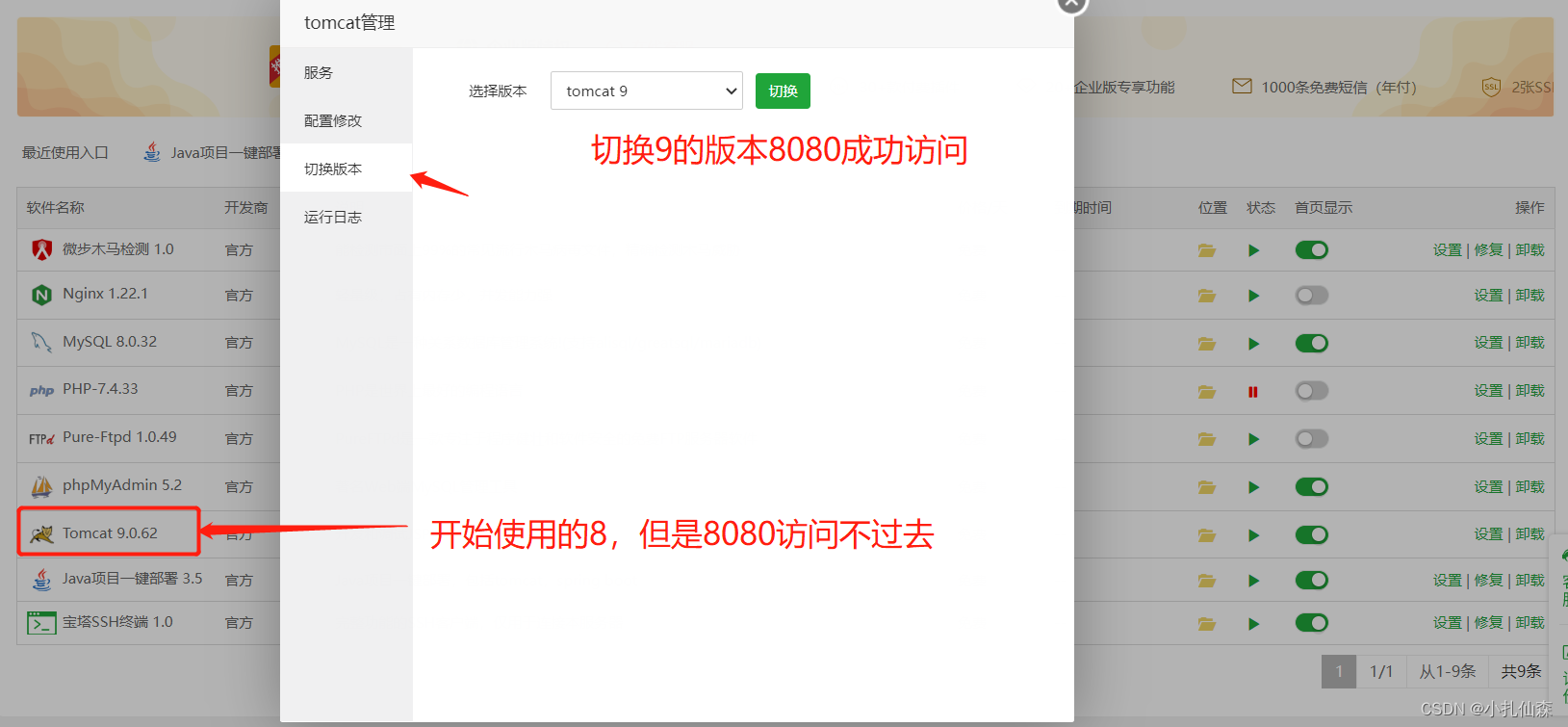Select 切换版本 tab in tomcat管理
Screen dimensions: 1568x727
[347, 169]
